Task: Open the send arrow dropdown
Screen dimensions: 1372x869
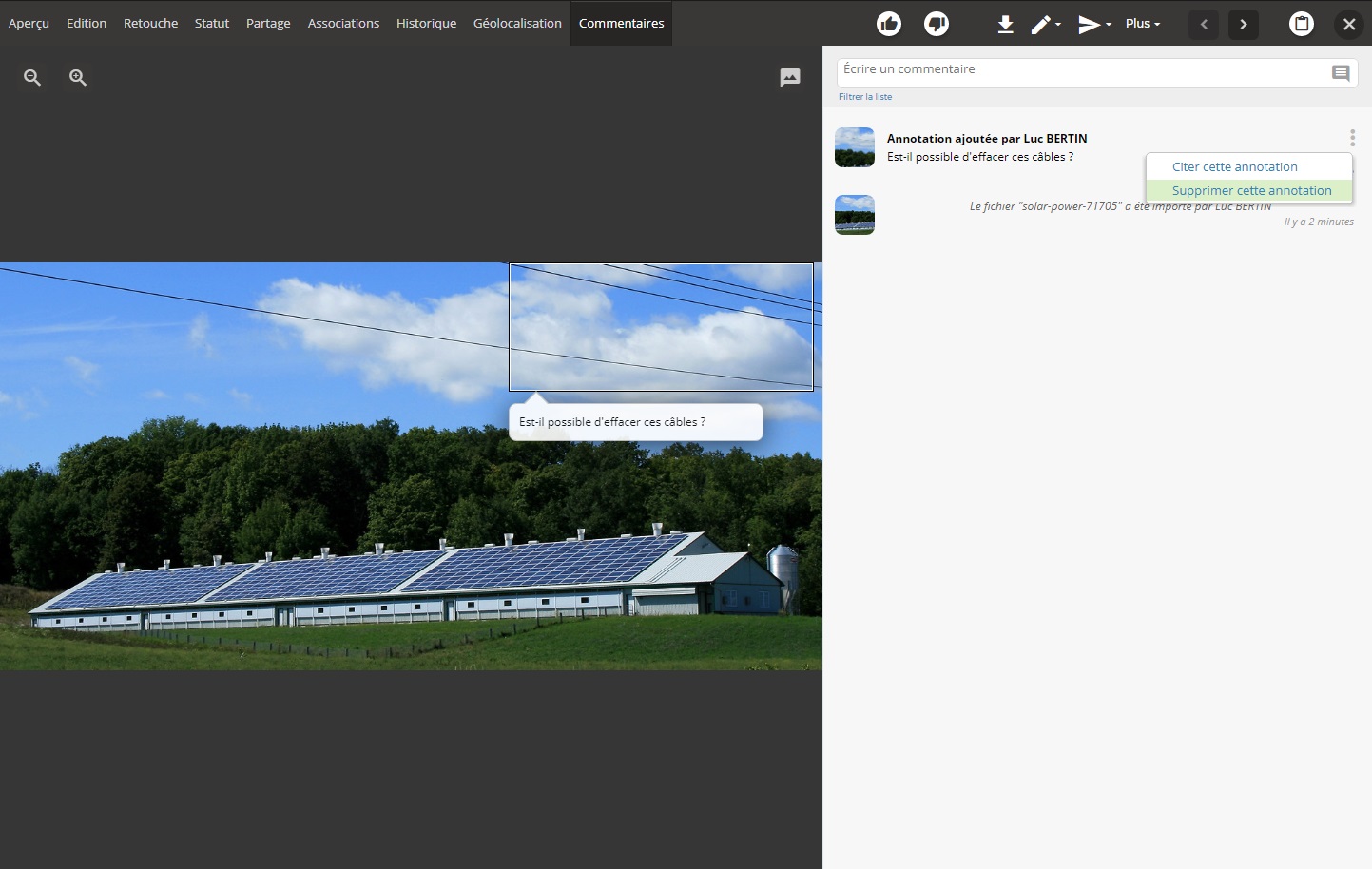Action: point(1093,24)
